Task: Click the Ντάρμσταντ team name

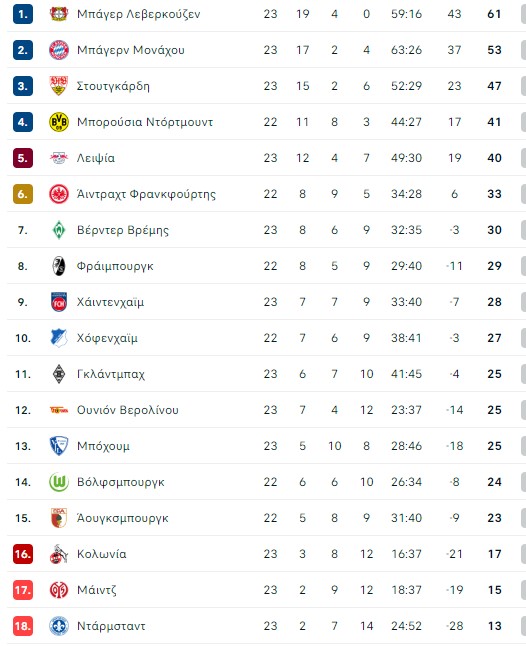Action: pos(111,626)
